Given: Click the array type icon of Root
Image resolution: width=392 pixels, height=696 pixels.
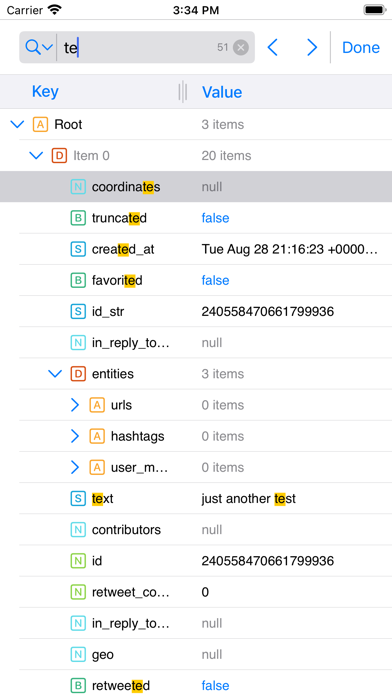Looking at the screenshot, I should tap(40, 124).
